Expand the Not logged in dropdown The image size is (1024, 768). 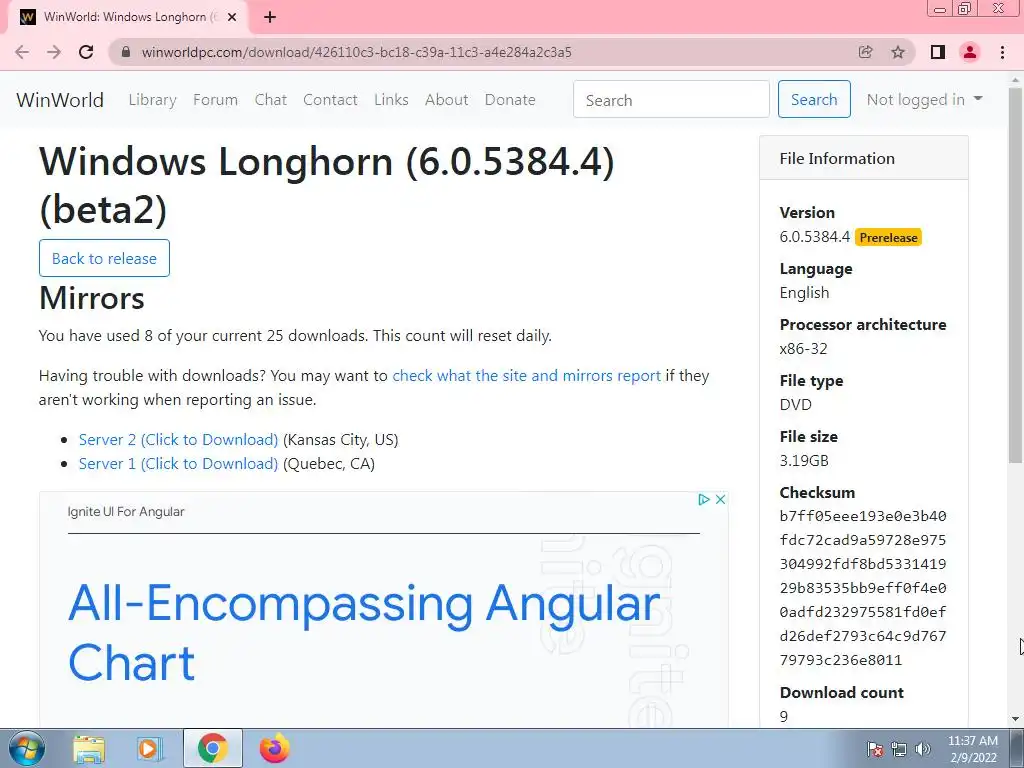pos(924,99)
